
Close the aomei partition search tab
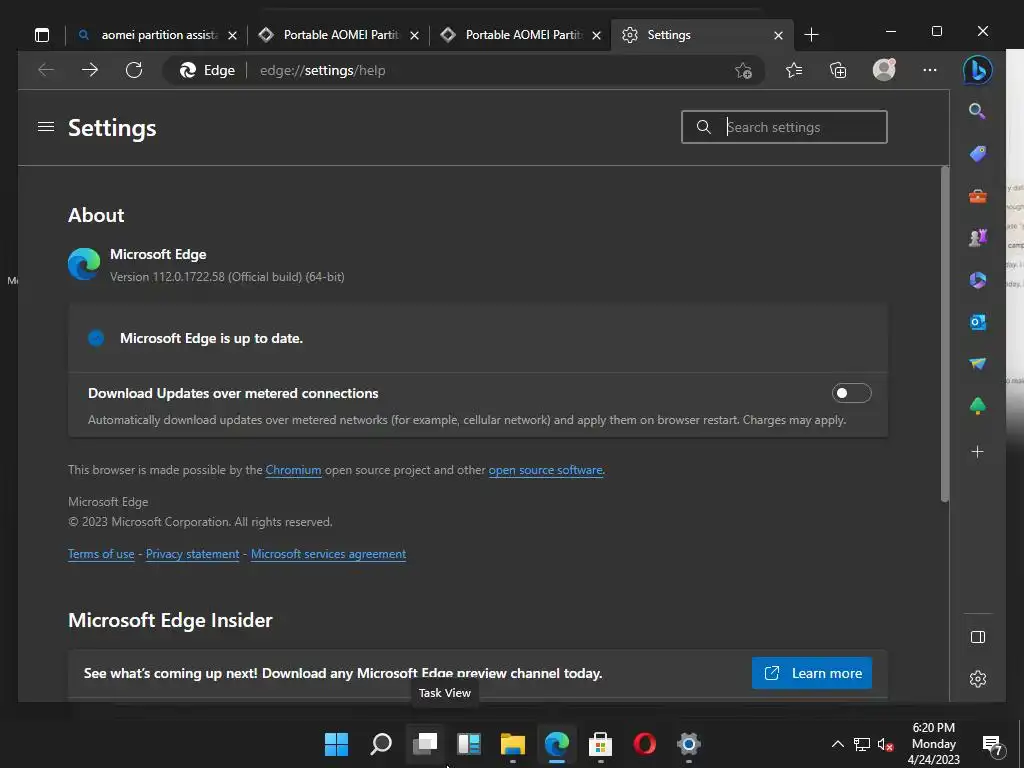tap(232, 35)
